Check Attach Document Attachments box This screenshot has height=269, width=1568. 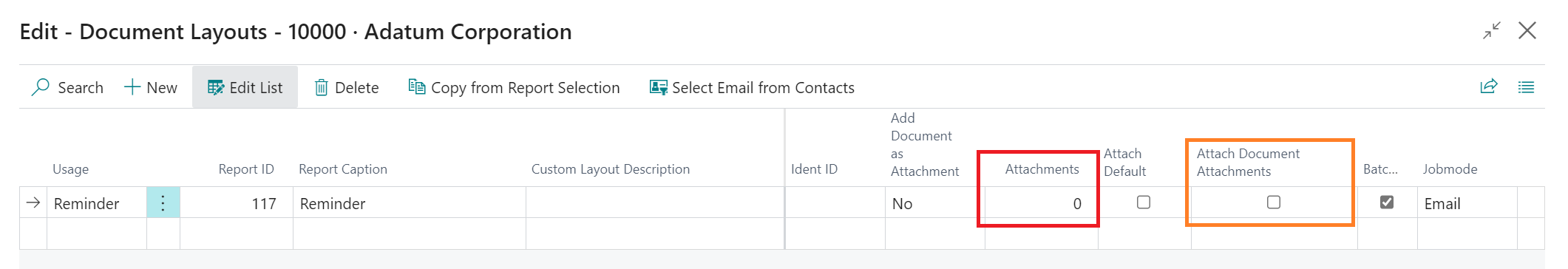pos(1274,202)
